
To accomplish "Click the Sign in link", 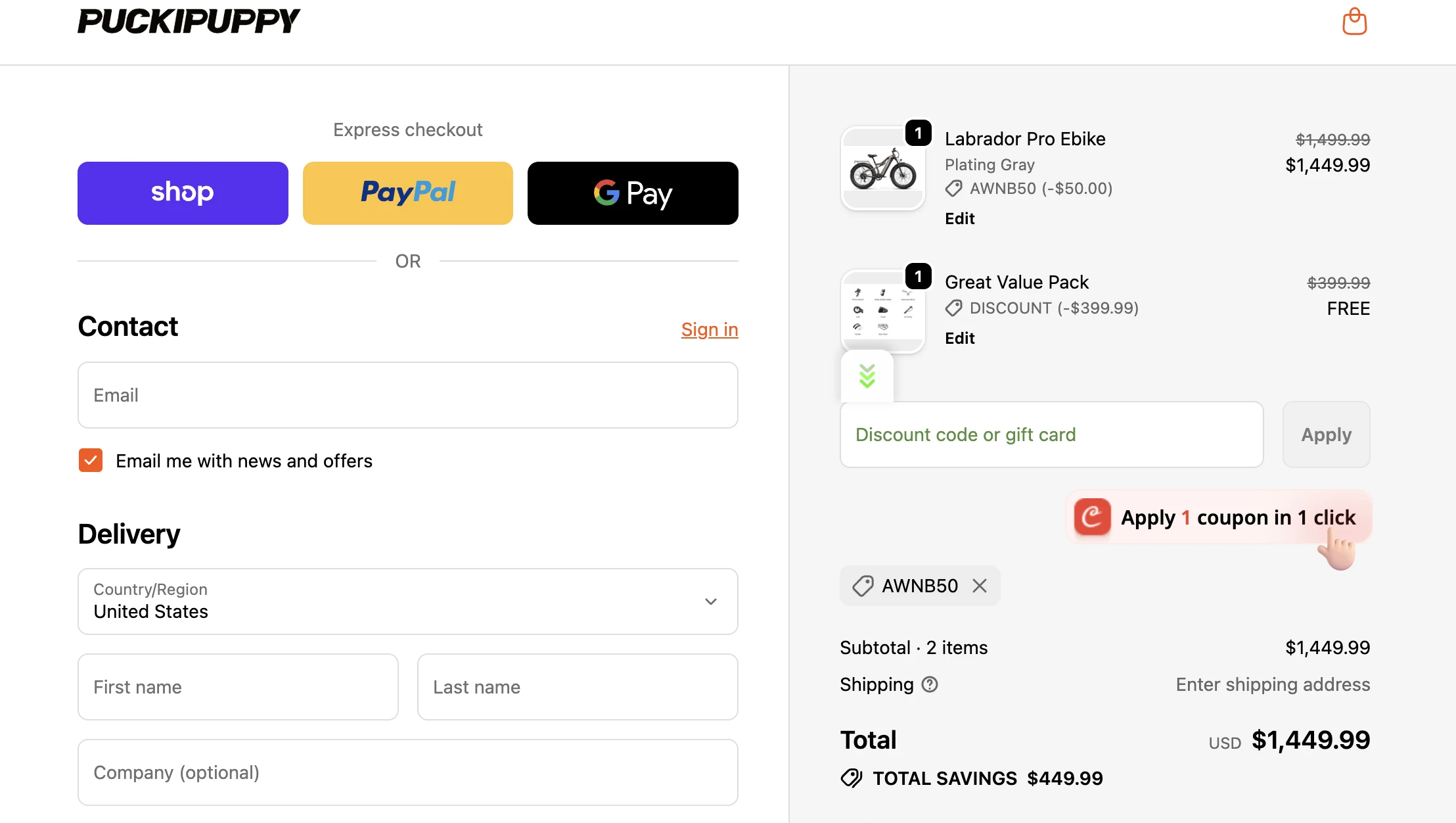I will pos(710,329).
